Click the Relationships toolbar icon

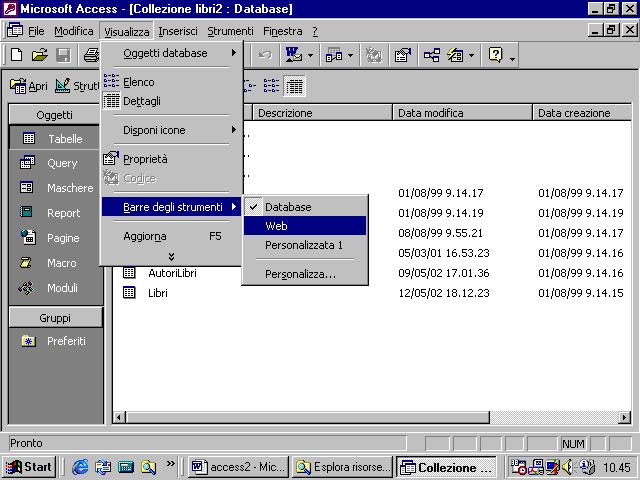(x=431, y=55)
